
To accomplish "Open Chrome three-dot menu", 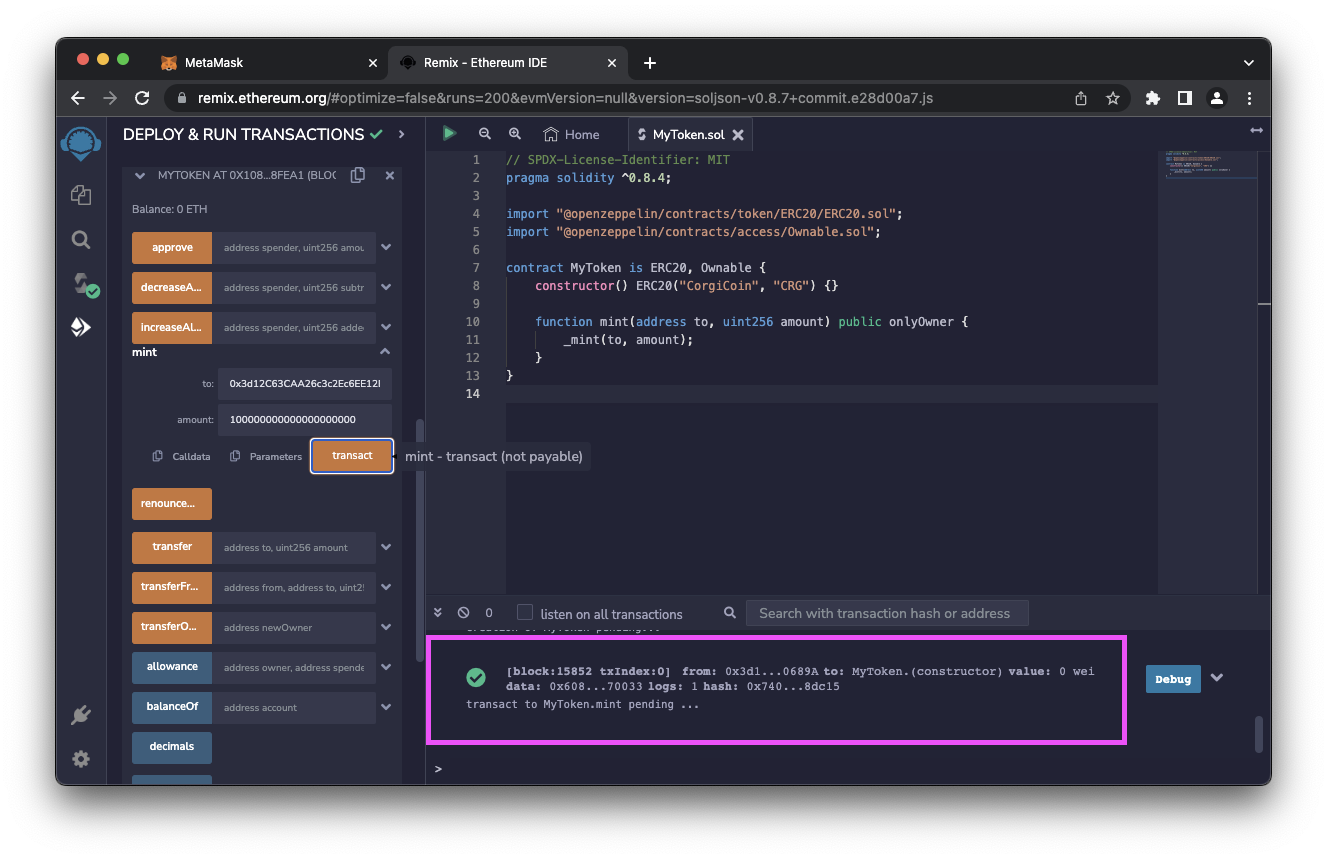I will (x=1249, y=98).
